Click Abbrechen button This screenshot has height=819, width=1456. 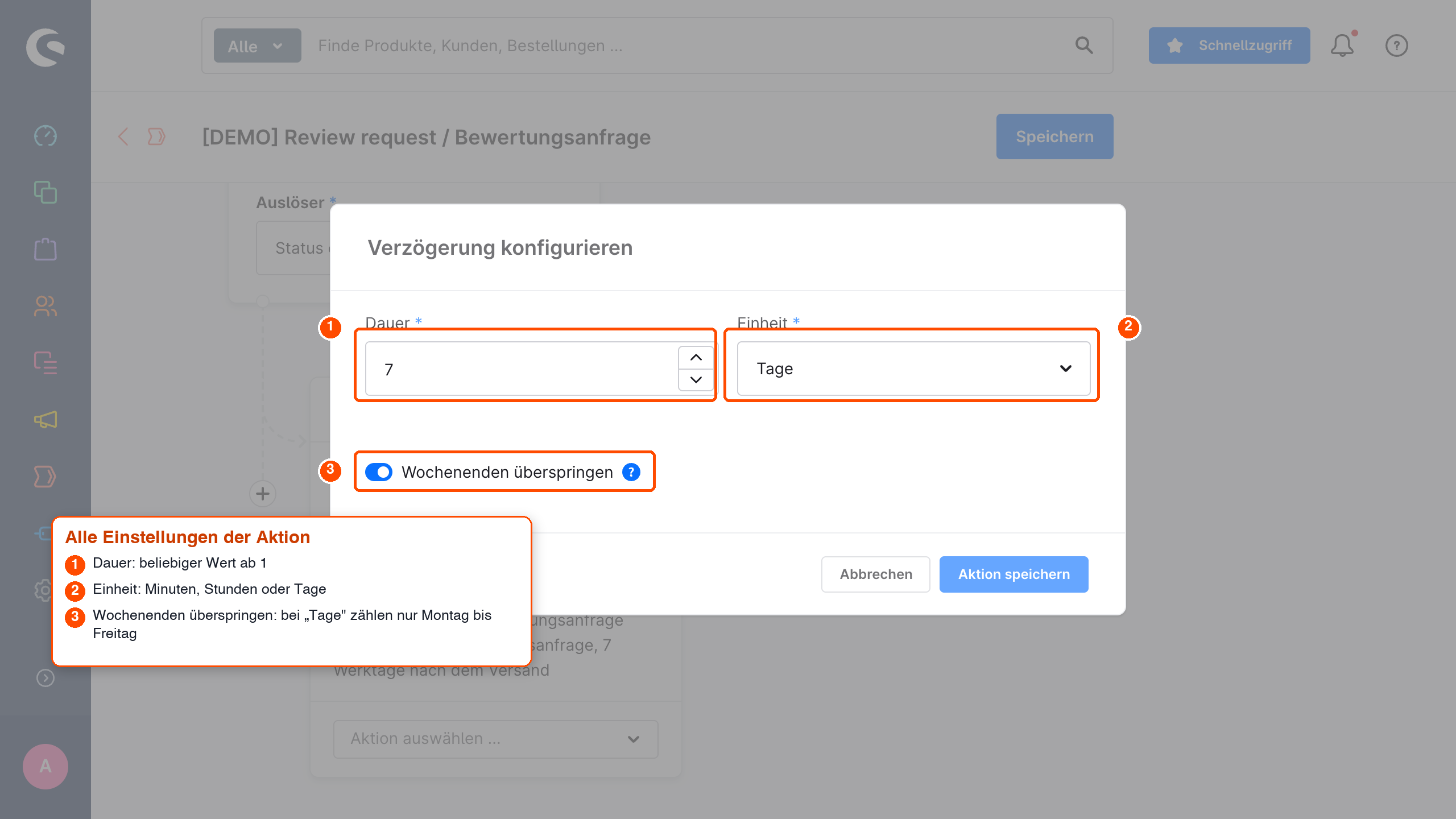[876, 574]
